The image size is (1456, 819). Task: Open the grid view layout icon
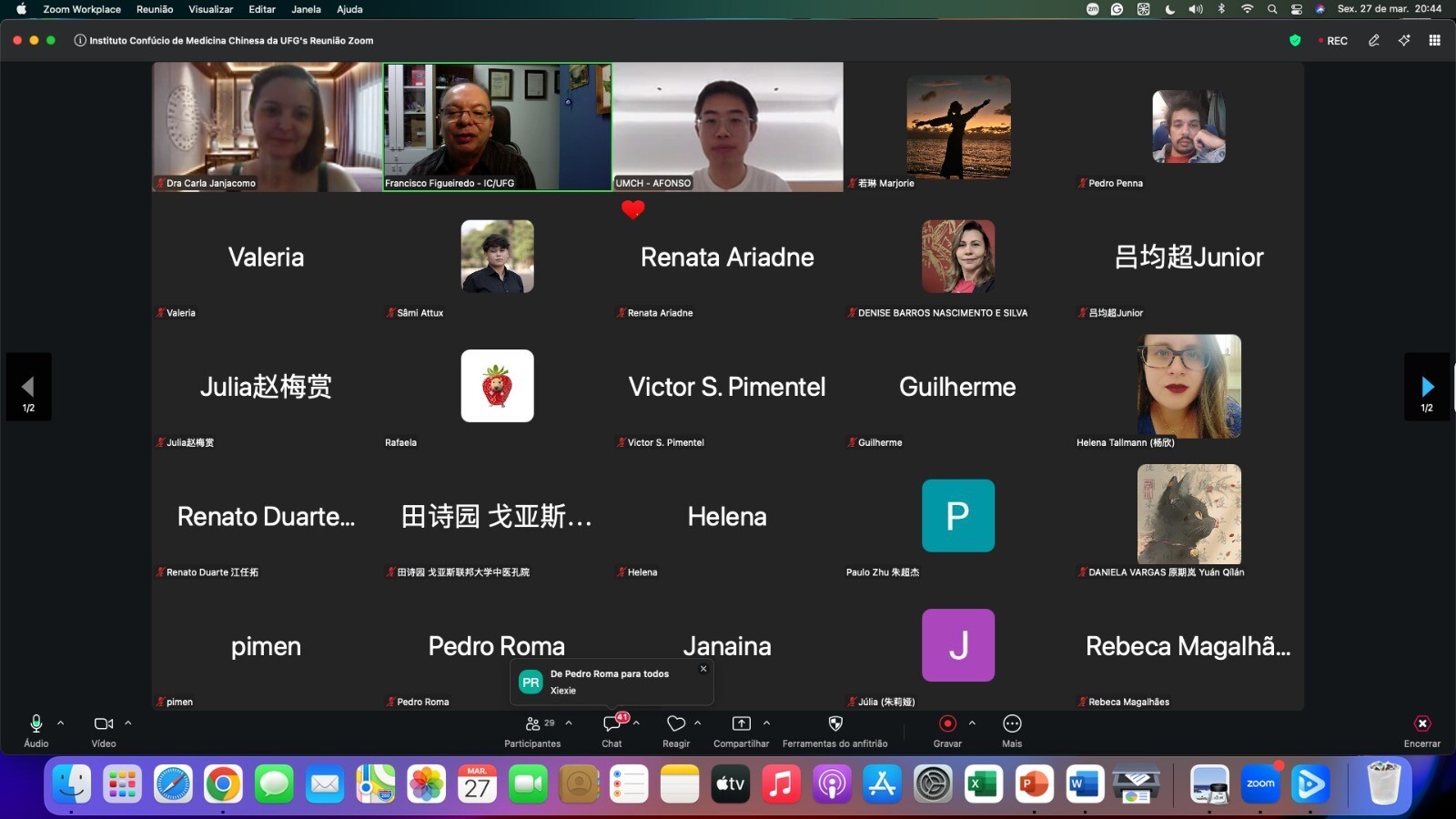click(x=1434, y=41)
